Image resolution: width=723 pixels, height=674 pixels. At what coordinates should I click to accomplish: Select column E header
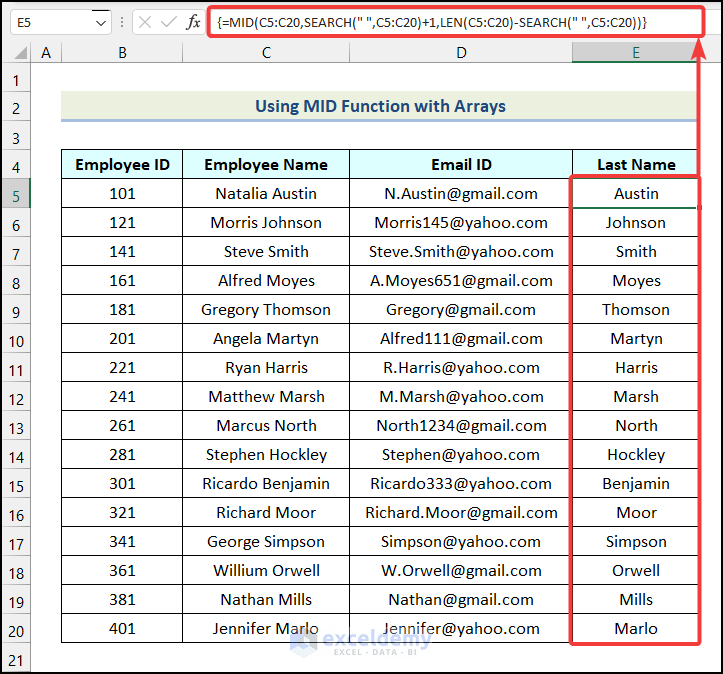click(635, 53)
